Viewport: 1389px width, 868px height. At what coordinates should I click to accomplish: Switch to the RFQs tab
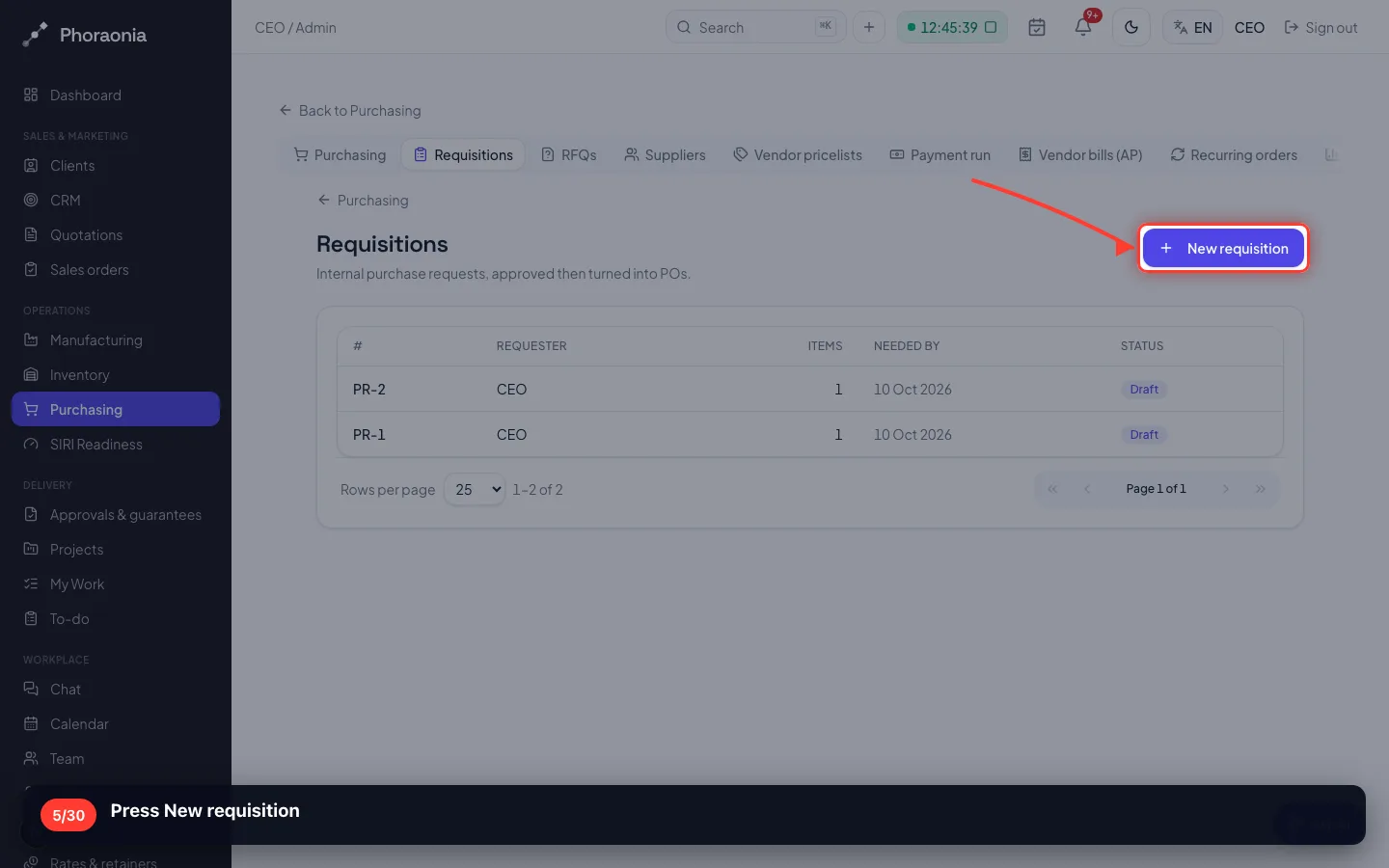[x=569, y=154]
